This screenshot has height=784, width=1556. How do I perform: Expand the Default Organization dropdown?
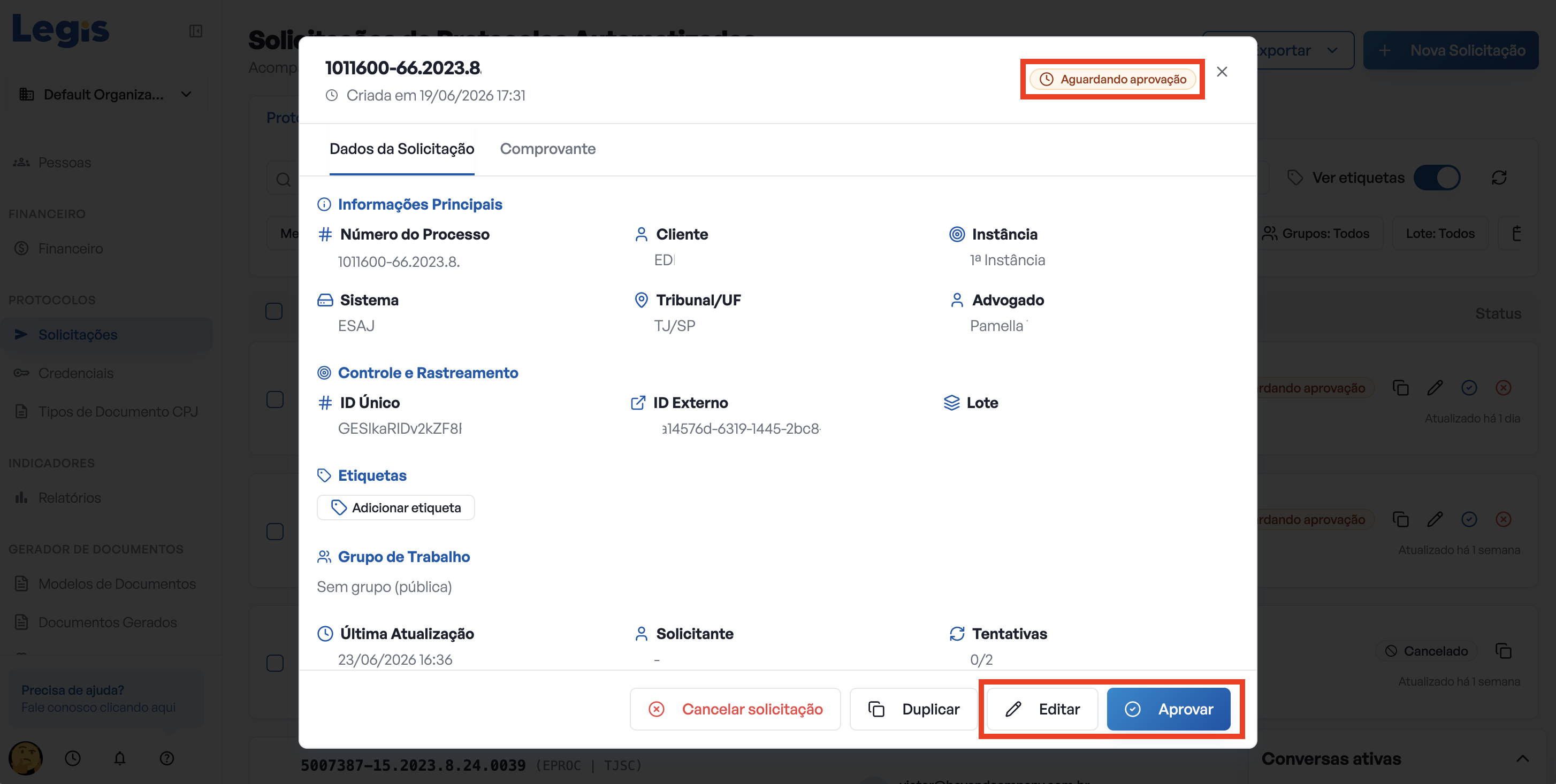106,95
